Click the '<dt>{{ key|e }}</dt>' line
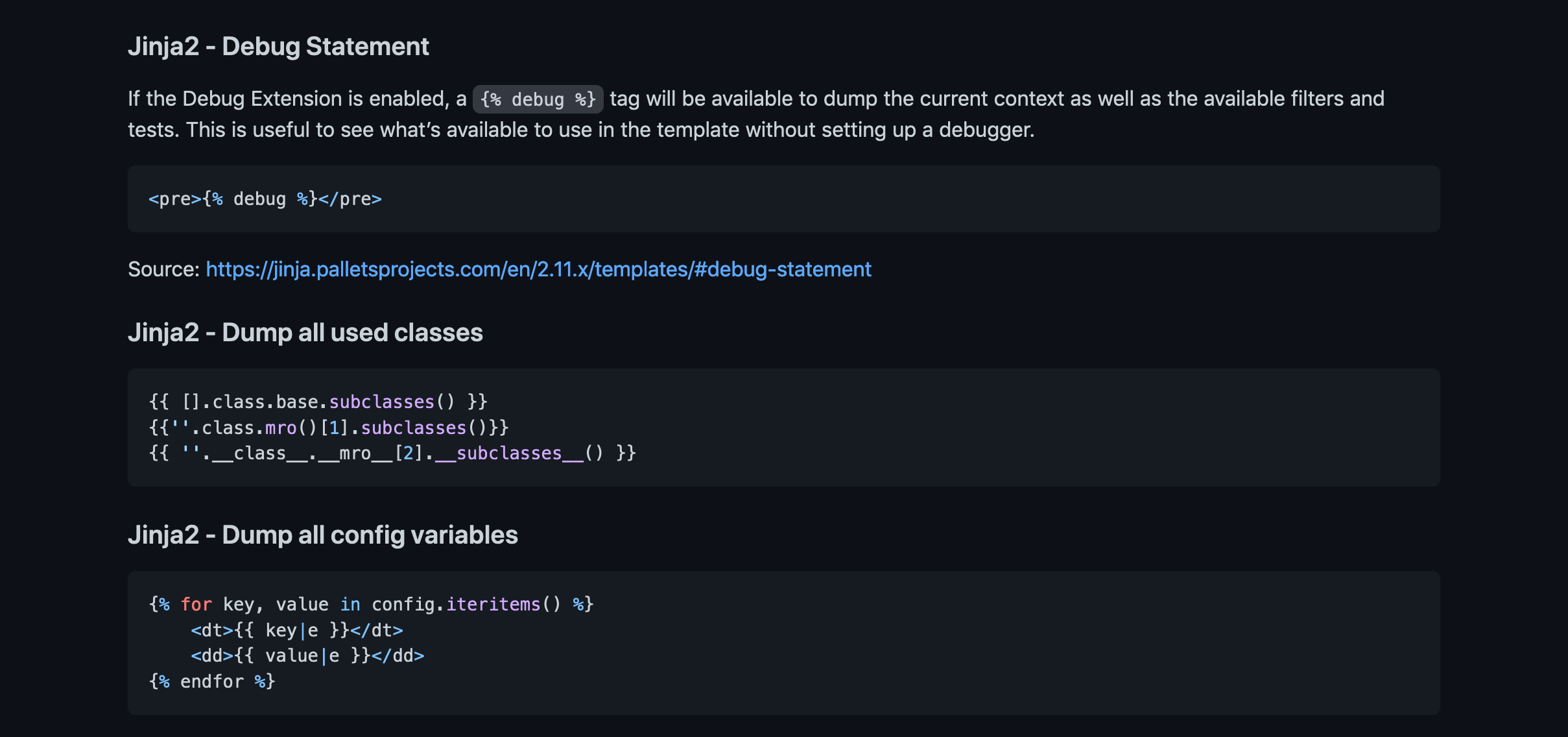Screen dimensions: 1568x737 (x=297, y=631)
